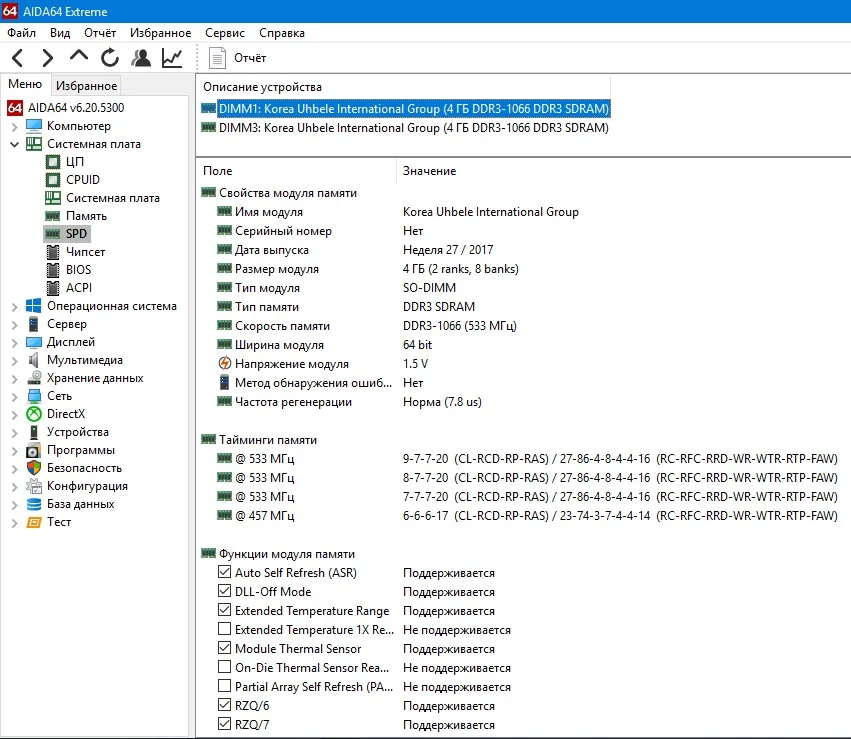Viewport: 851px width, 739px height.
Task: Open the BIOS item icon
Action: click(53, 270)
